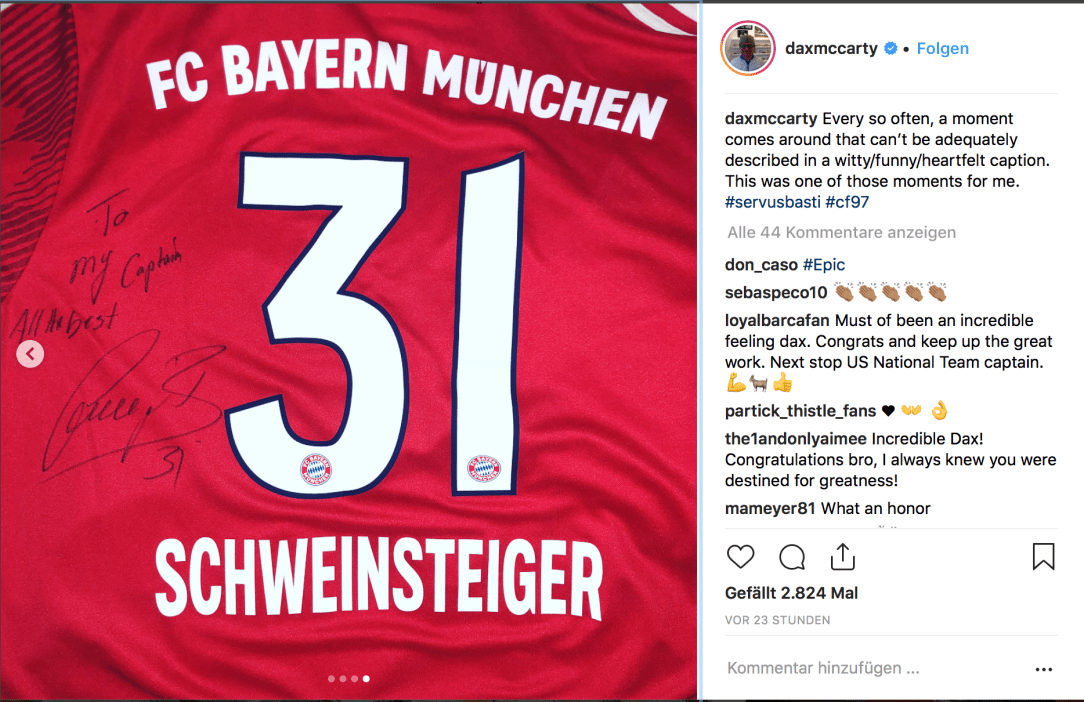
Task: Open loyalbarcafan commenter profile
Action: coord(777,320)
